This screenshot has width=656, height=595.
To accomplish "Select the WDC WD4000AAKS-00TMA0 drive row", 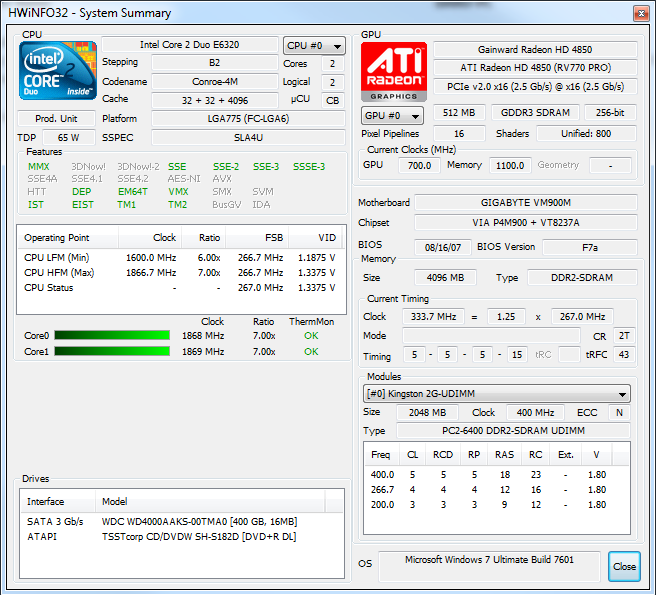I will pos(182,521).
